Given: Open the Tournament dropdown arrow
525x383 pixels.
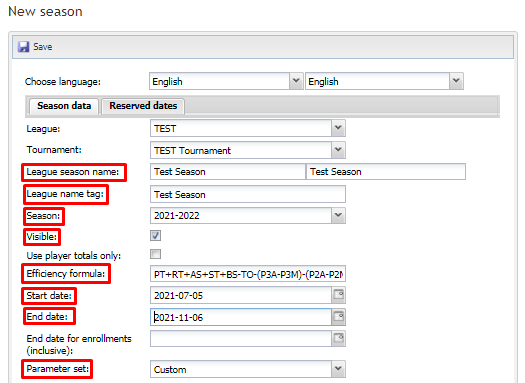Looking at the screenshot, I should 338,150.
